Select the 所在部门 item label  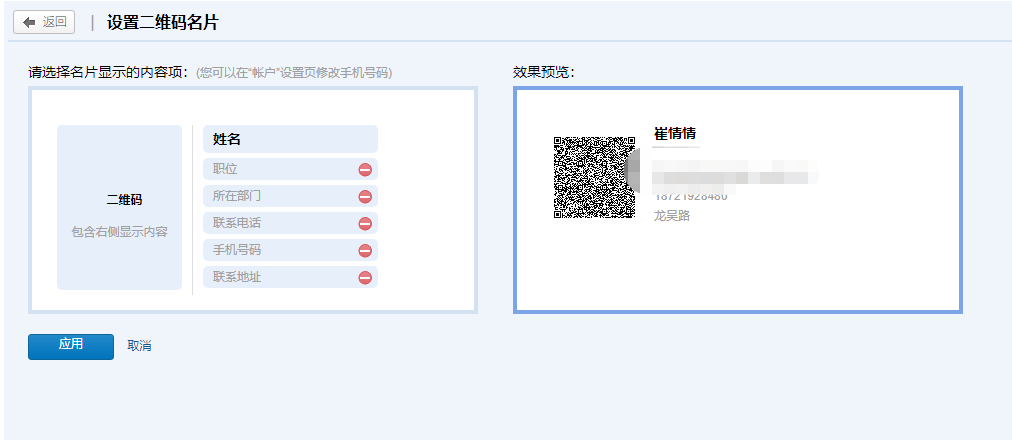coord(237,196)
